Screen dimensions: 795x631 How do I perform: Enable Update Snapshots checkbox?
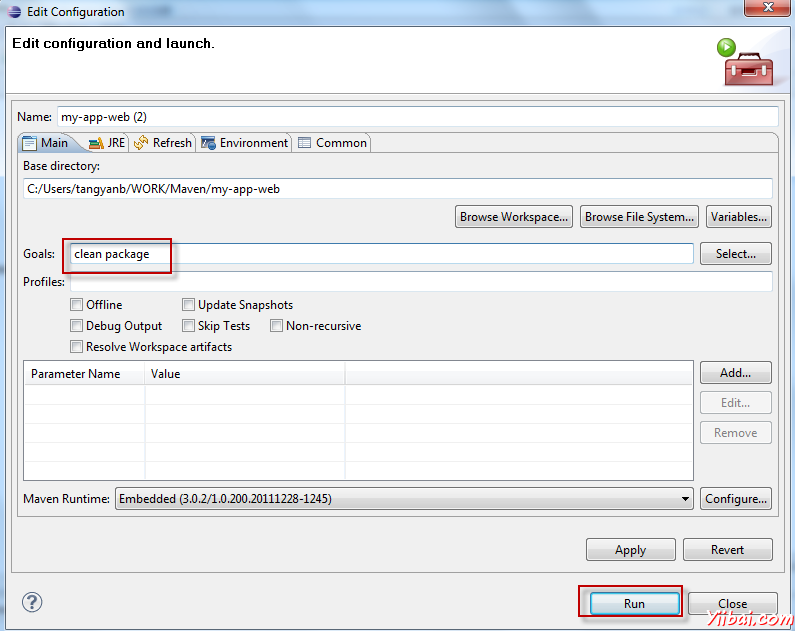click(189, 305)
